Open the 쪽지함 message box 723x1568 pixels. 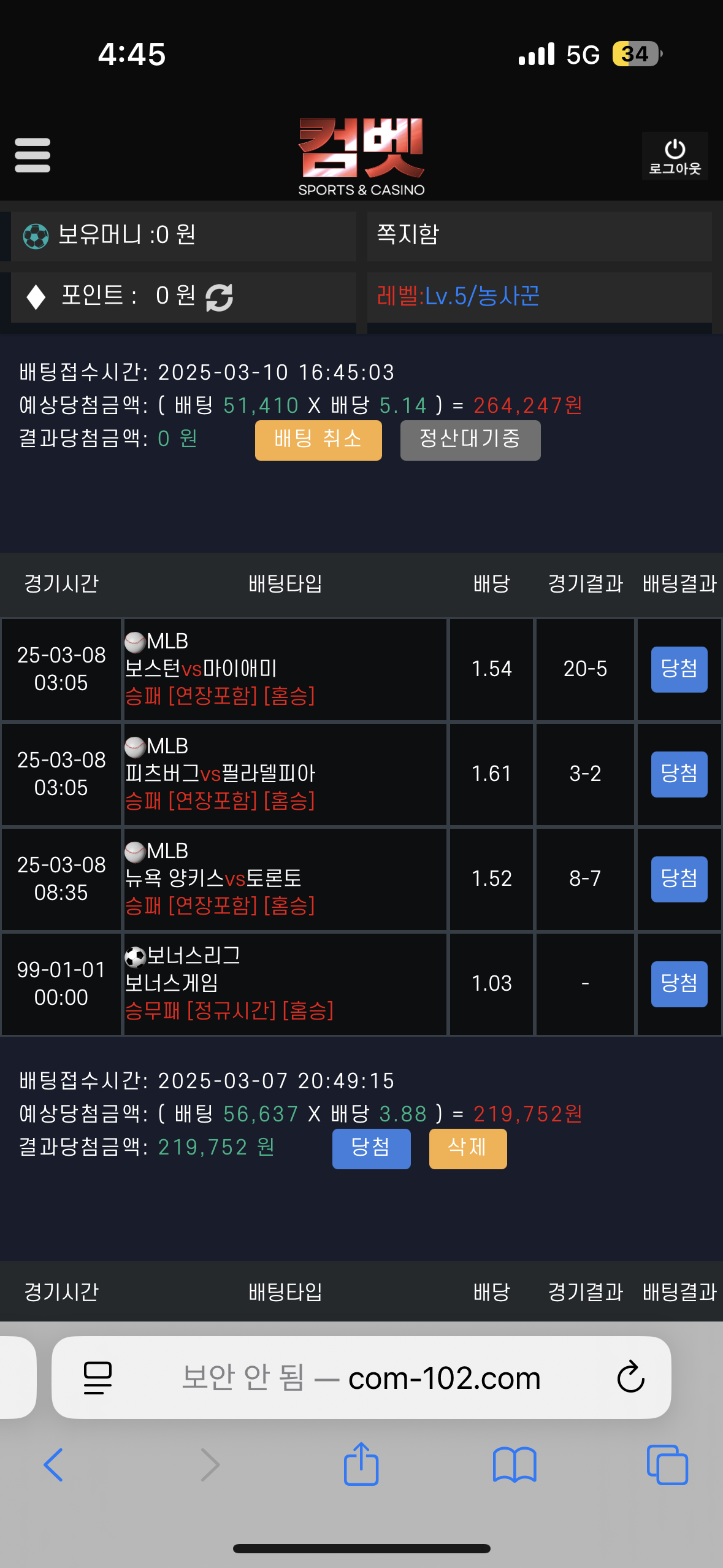click(539, 236)
